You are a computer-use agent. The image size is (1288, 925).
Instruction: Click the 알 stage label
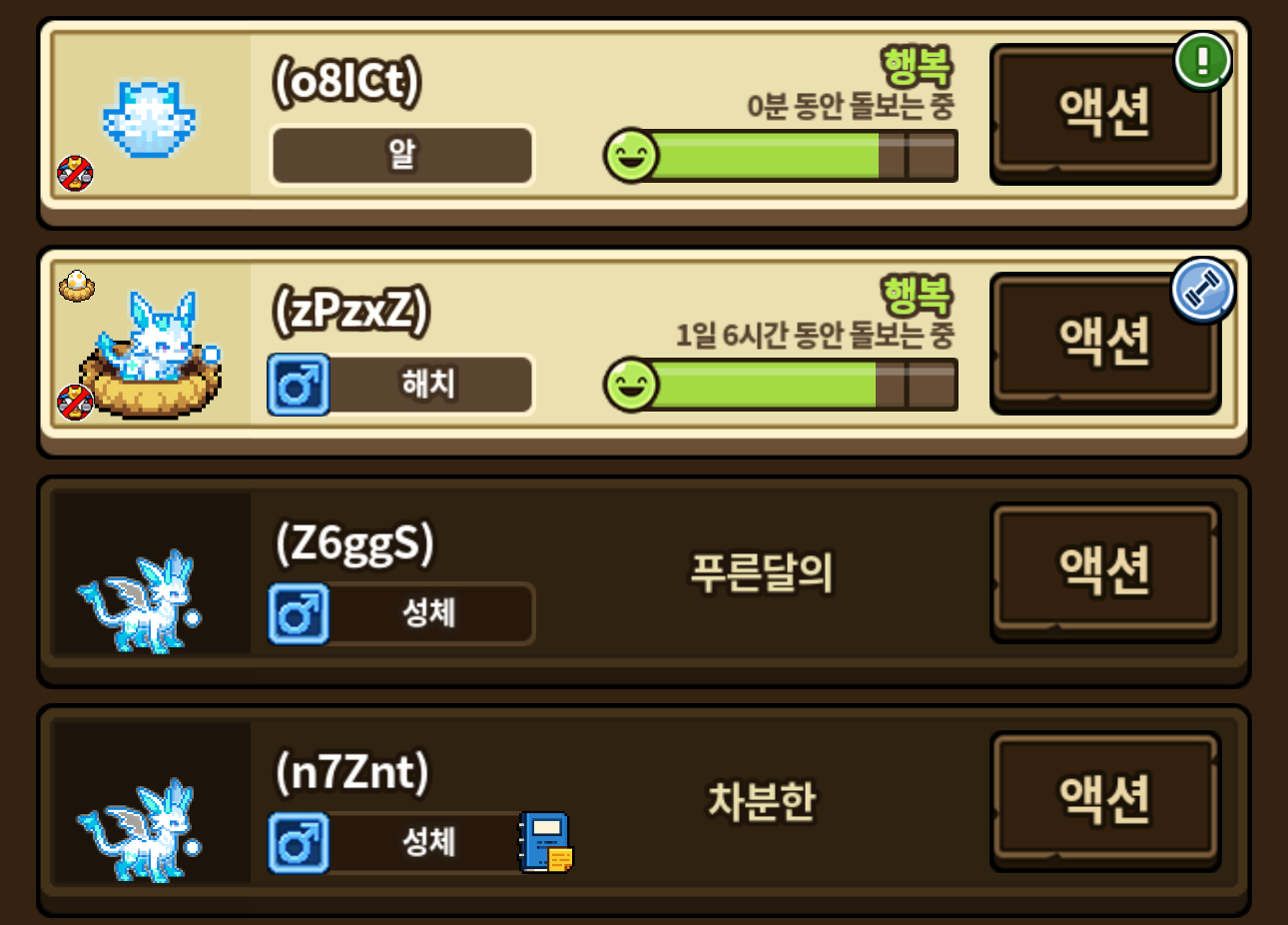click(x=401, y=155)
